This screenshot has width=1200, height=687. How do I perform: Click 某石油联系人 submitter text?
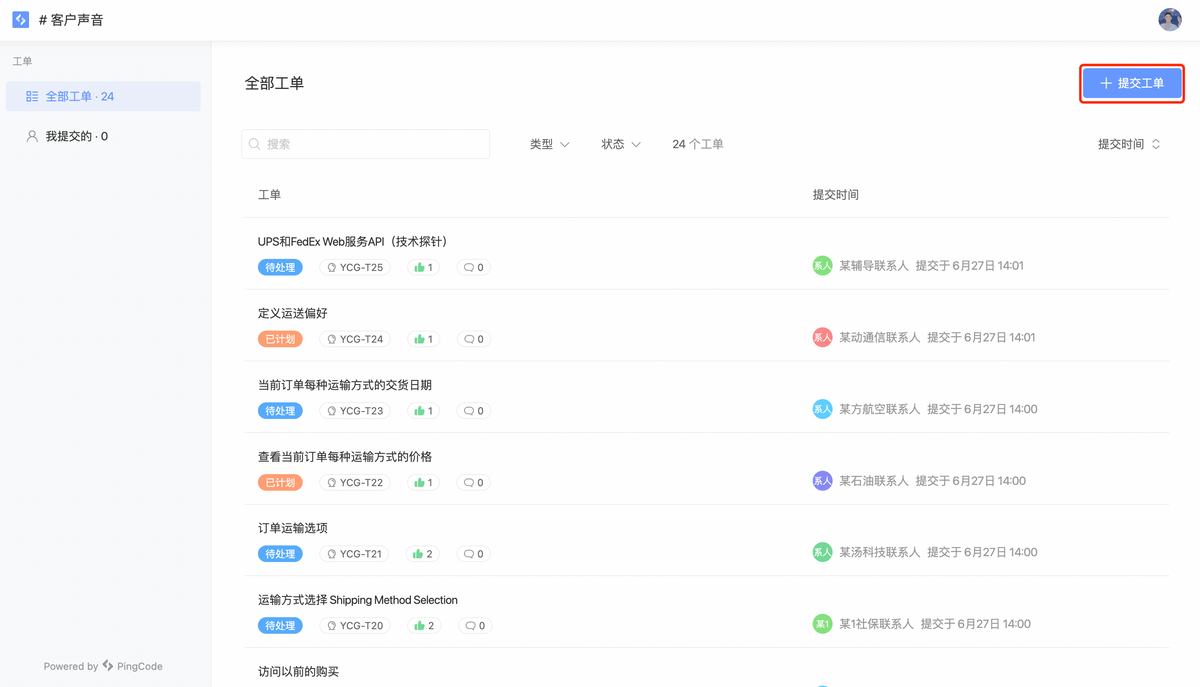pyautogui.click(x=874, y=481)
